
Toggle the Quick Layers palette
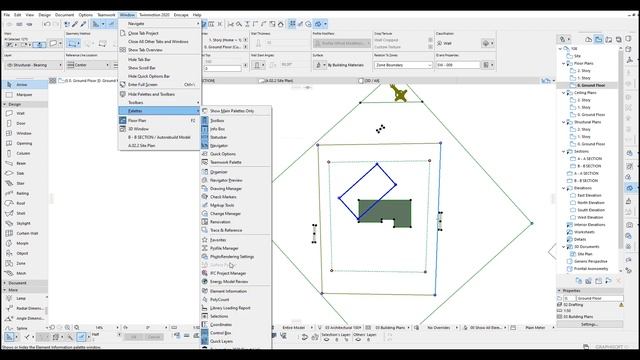[236, 341]
